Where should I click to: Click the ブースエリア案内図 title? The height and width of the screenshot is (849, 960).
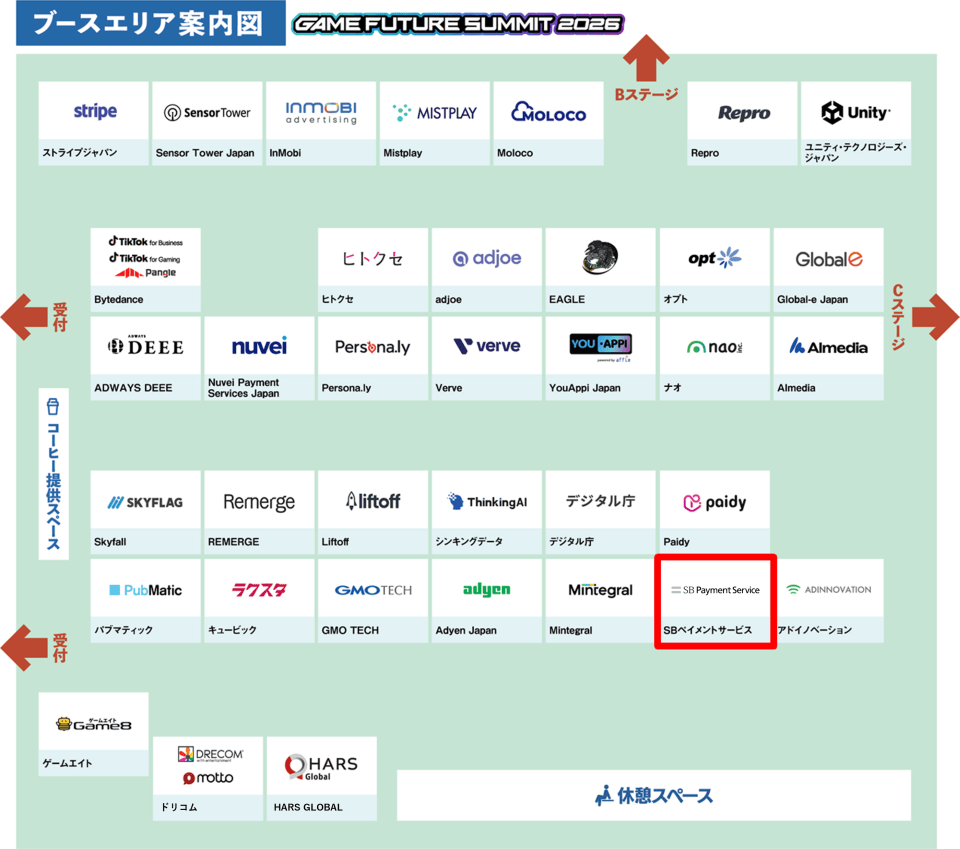coord(151,23)
